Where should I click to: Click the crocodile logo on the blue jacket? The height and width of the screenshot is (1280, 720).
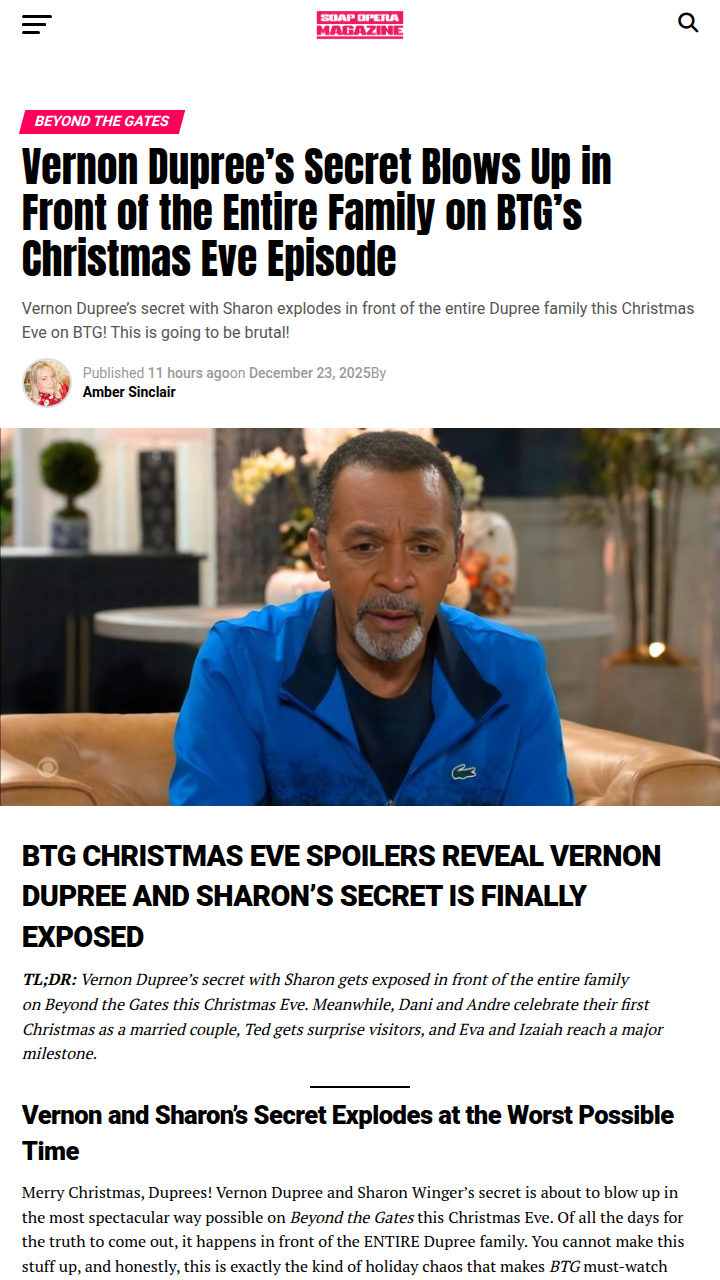(463, 771)
